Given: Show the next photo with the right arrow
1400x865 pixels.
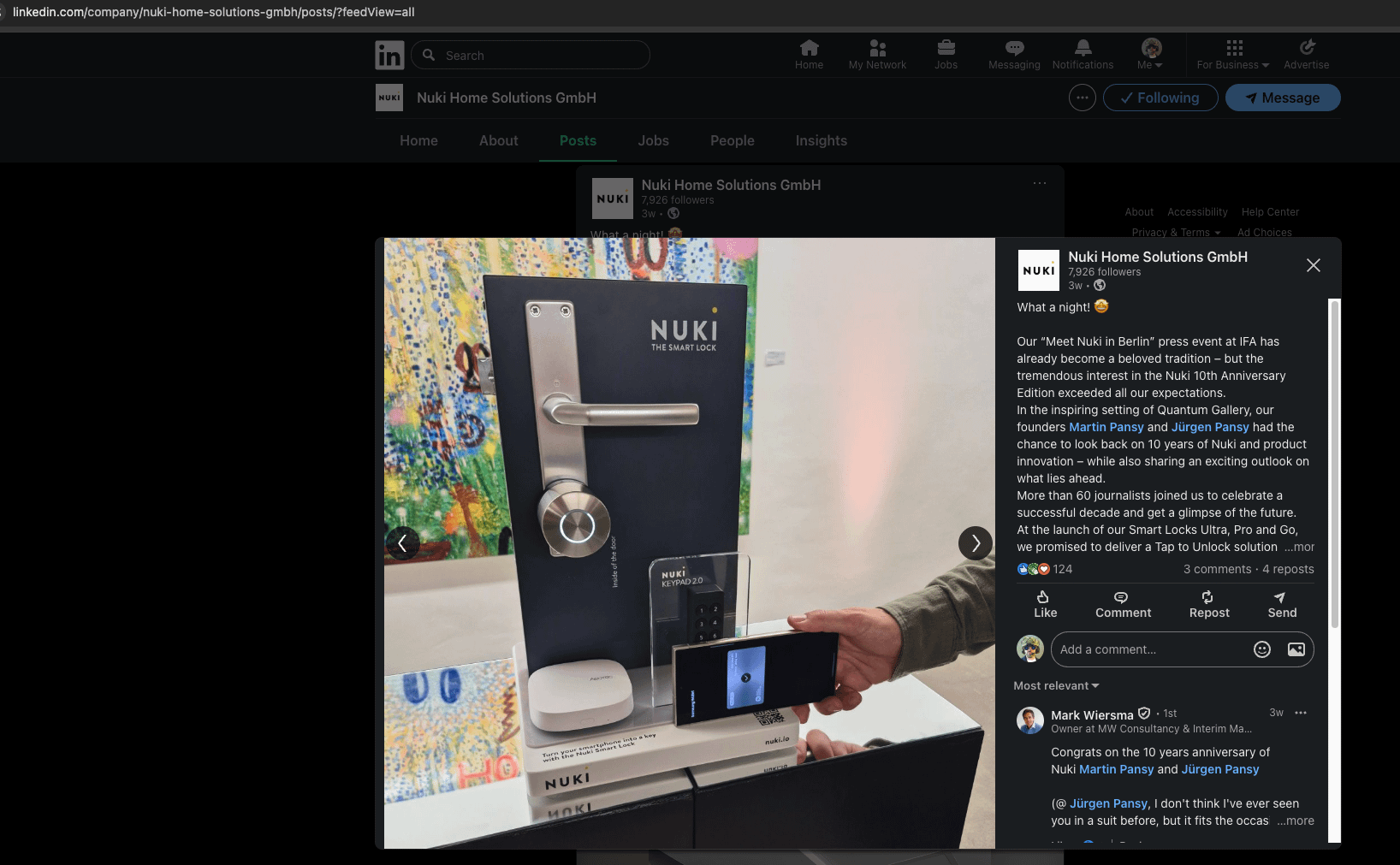Looking at the screenshot, I should click(975, 542).
